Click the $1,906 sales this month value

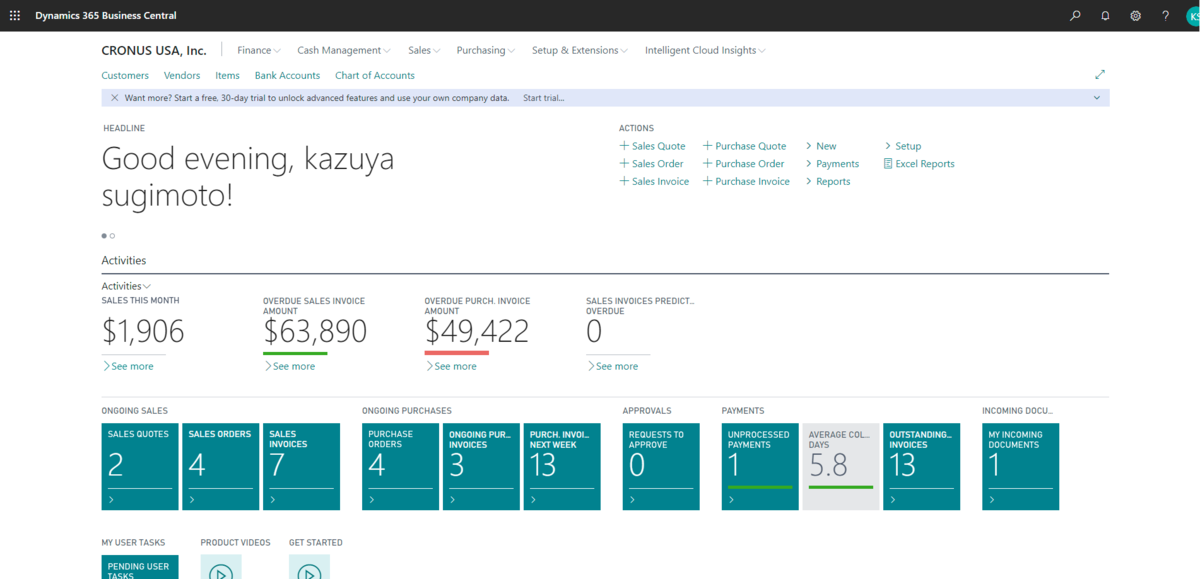pyautogui.click(x=143, y=331)
